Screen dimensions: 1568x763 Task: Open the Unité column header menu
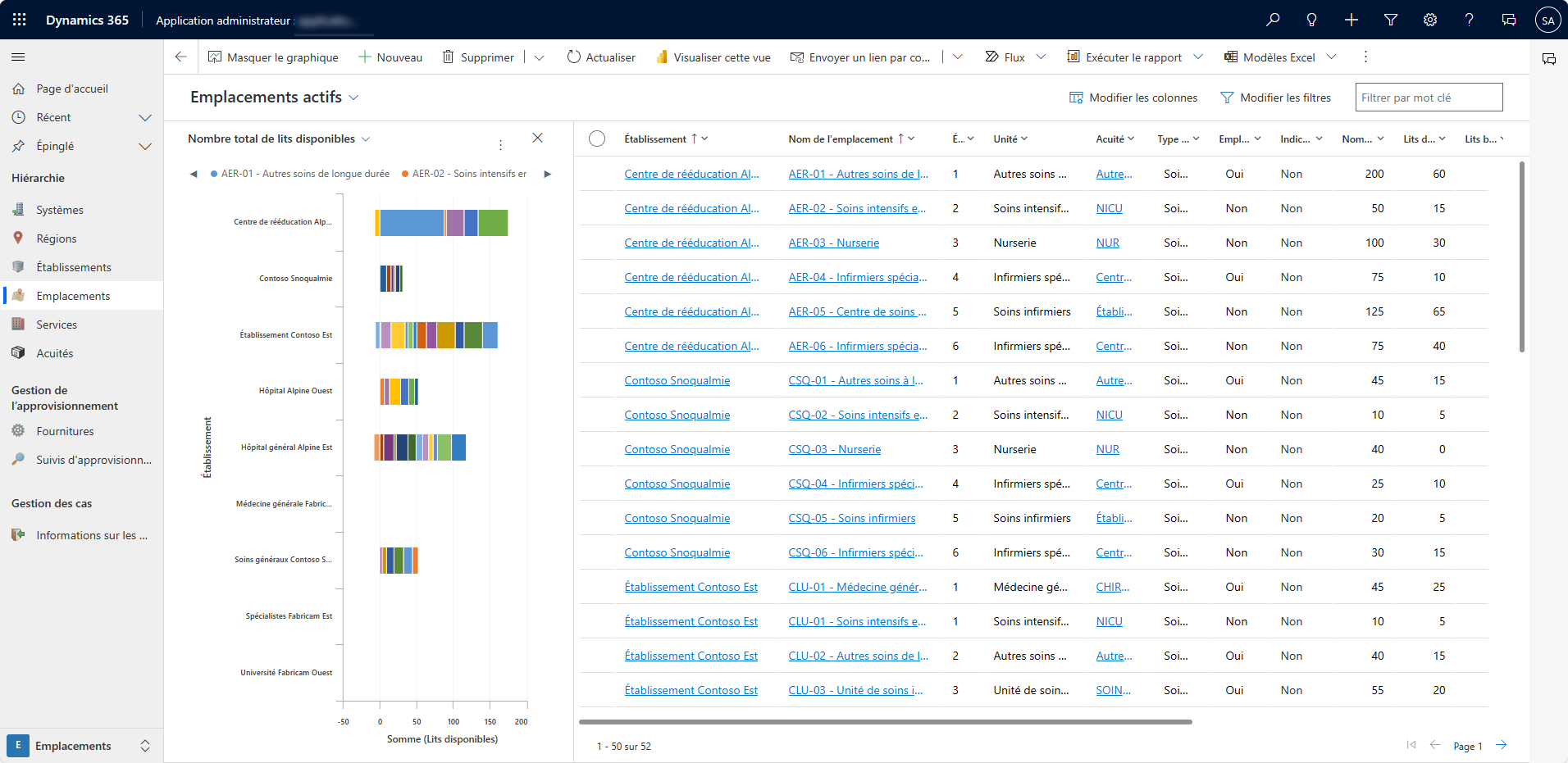point(1010,139)
